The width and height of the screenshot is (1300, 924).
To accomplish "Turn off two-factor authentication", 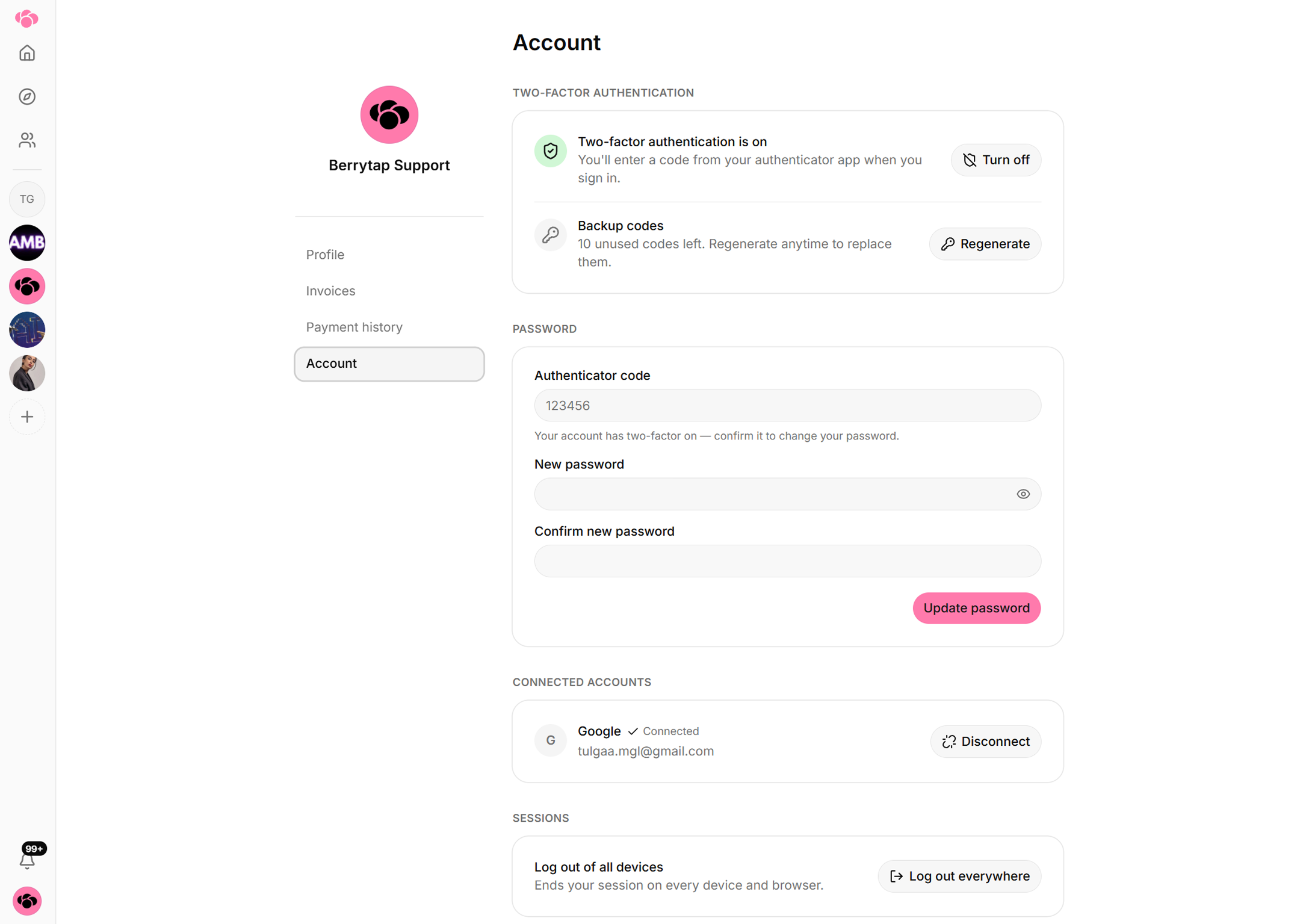I will [996, 160].
